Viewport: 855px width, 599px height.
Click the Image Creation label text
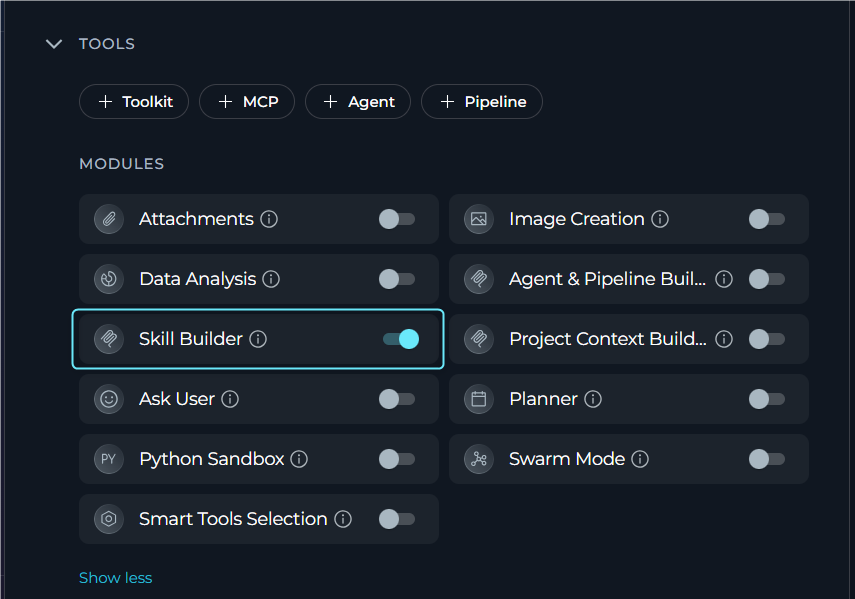coord(577,219)
